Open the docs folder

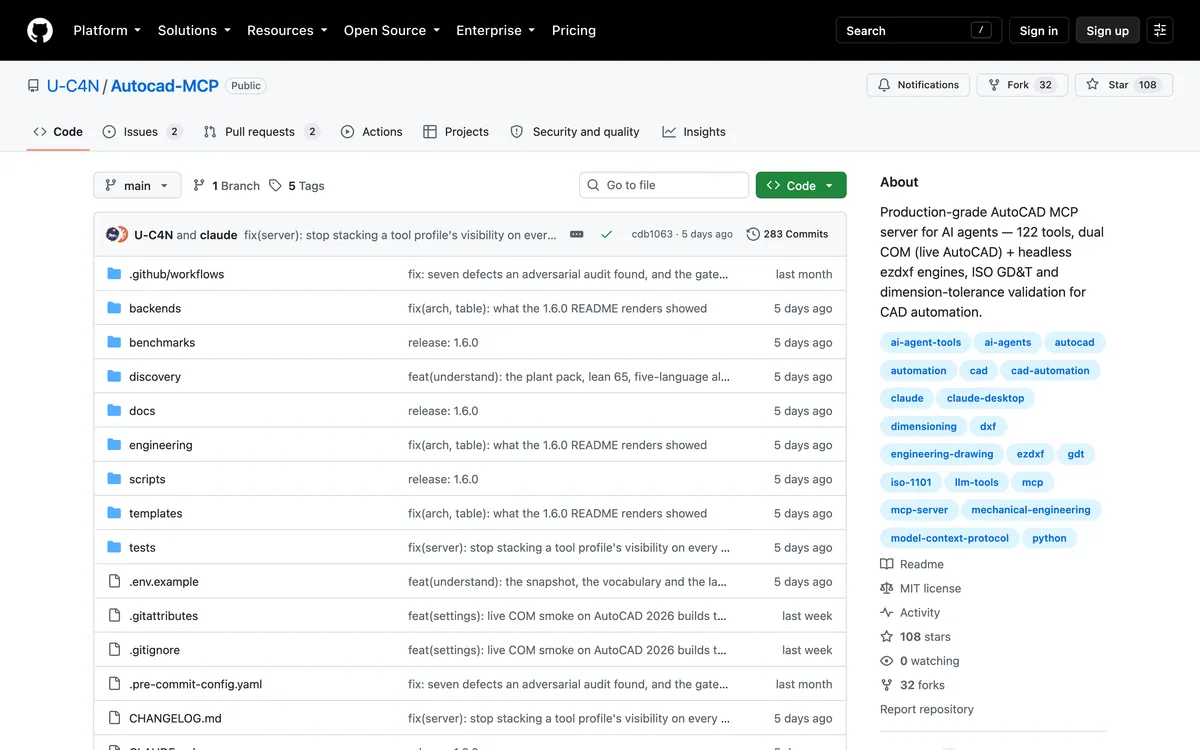[142, 411]
